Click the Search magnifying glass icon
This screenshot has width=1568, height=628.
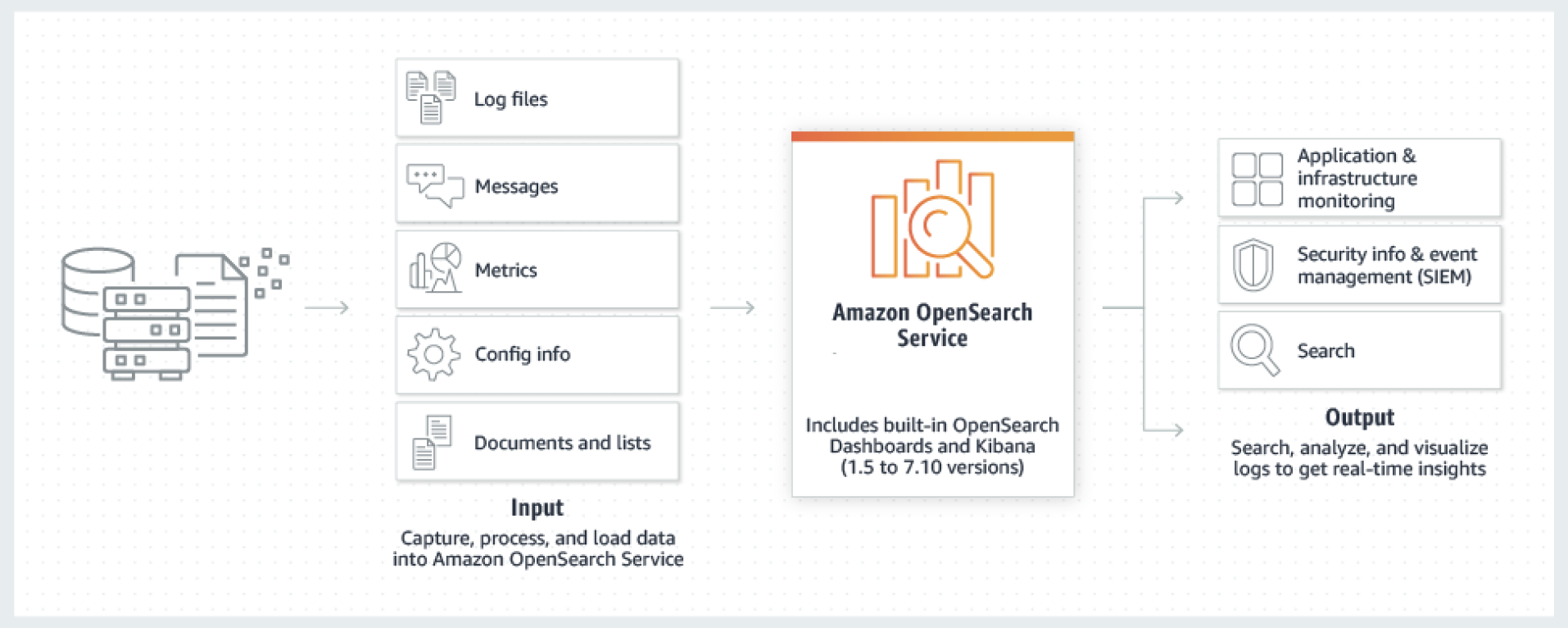[1254, 351]
